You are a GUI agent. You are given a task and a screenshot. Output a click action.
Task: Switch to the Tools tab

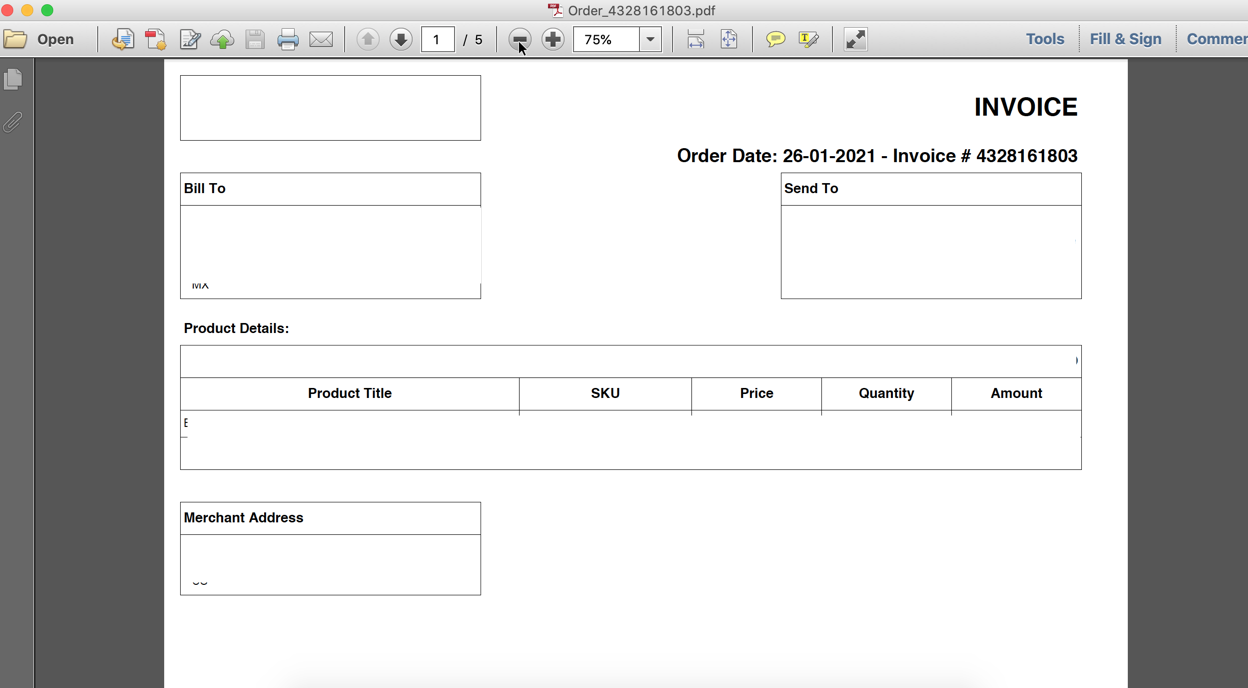1044,38
